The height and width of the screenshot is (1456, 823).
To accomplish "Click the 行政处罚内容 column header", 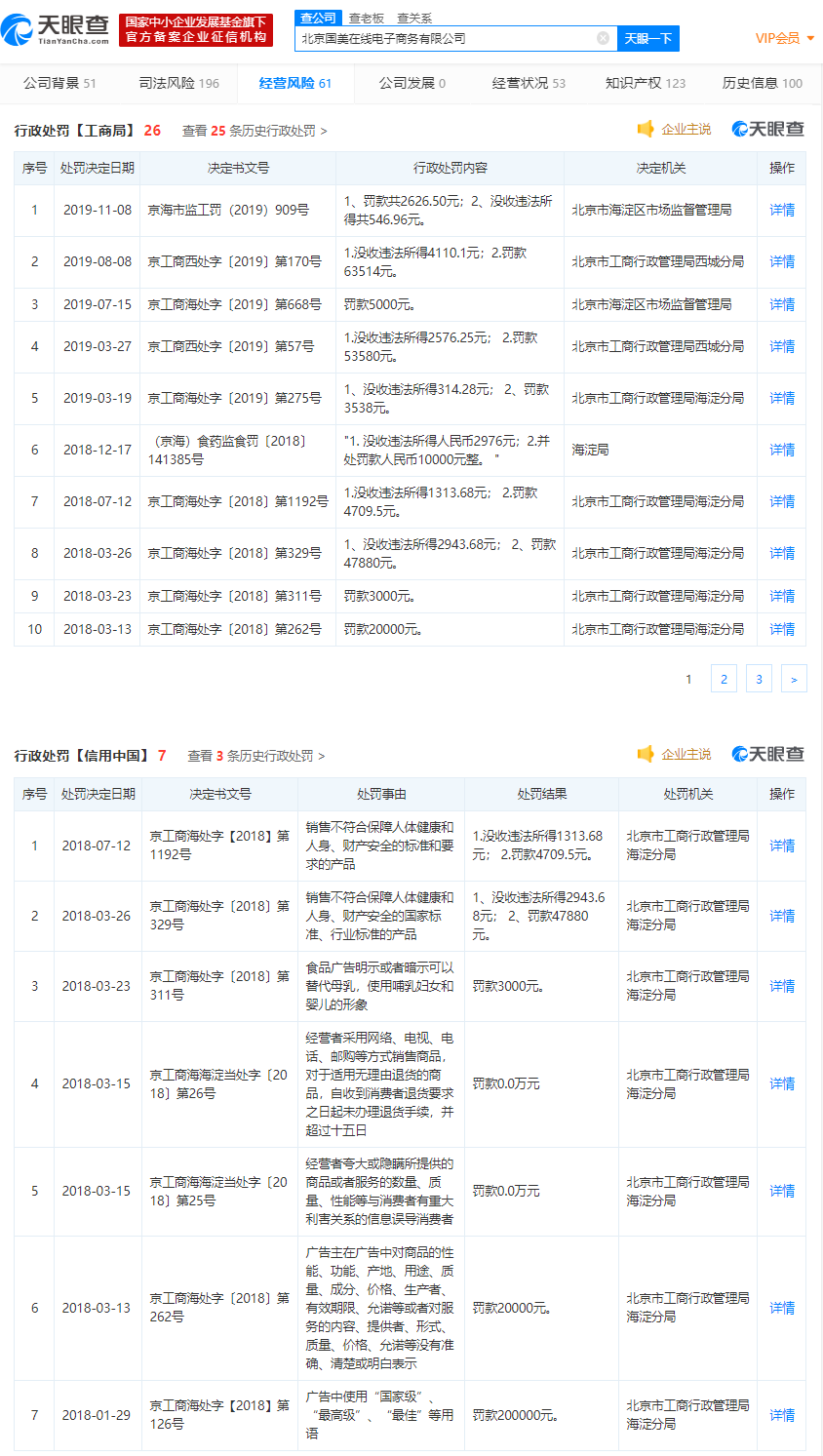I will coord(451,168).
